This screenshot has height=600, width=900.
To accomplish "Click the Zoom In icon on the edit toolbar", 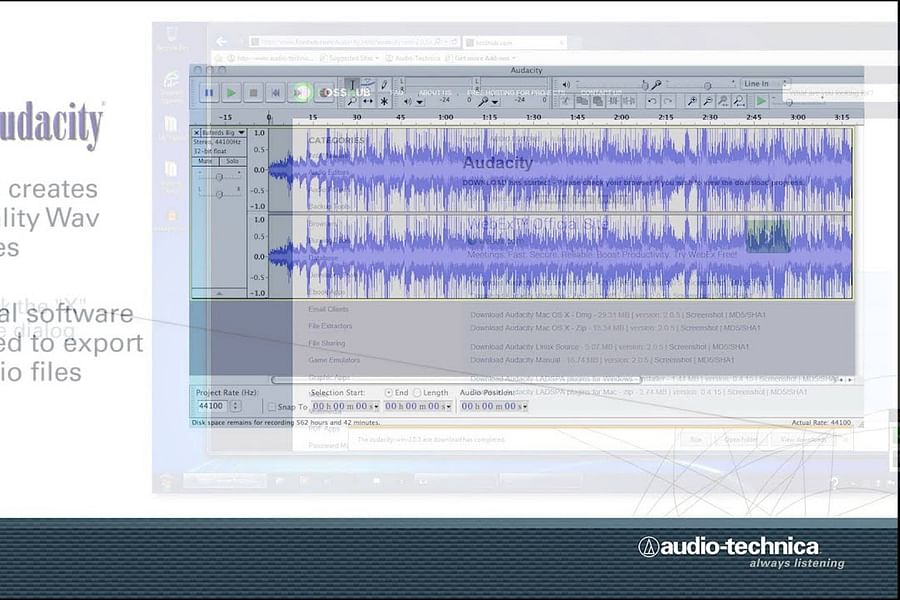I will point(691,101).
